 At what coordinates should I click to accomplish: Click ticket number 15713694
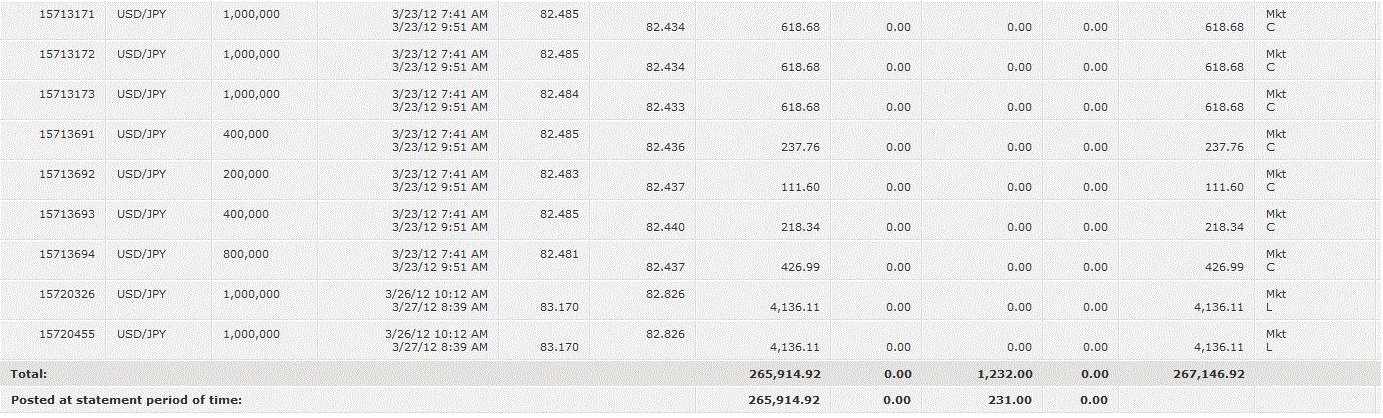[x=67, y=254]
